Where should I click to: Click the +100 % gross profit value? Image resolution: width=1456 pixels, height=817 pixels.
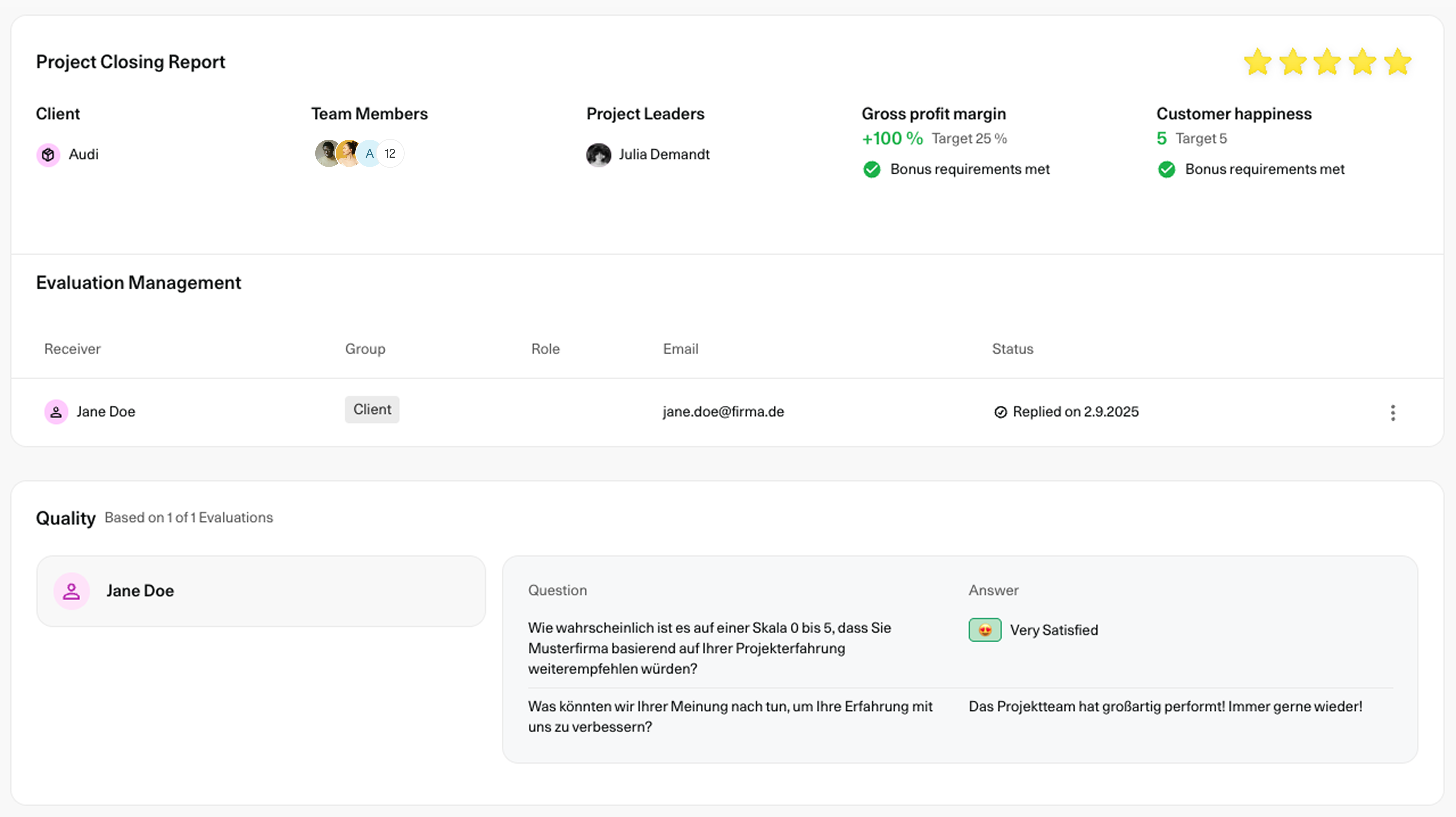point(892,138)
